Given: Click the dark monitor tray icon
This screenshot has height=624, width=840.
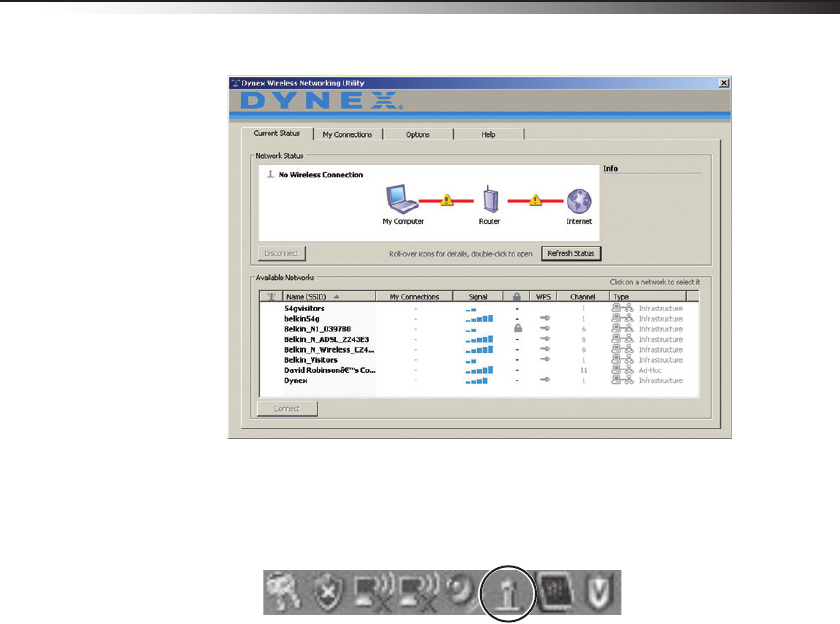Looking at the screenshot, I should pyautogui.click(x=556, y=592).
